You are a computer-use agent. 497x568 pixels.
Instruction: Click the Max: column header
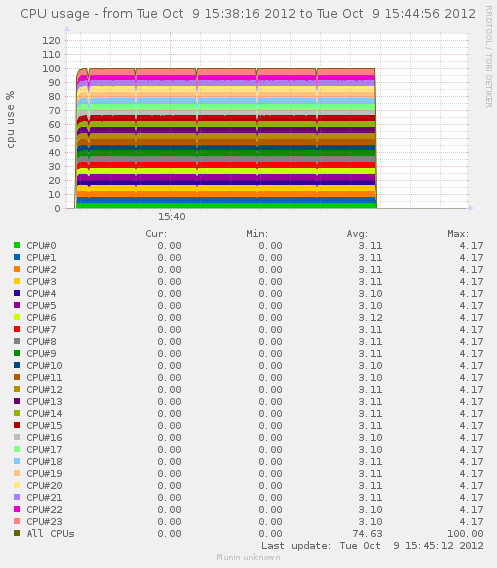click(x=458, y=234)
